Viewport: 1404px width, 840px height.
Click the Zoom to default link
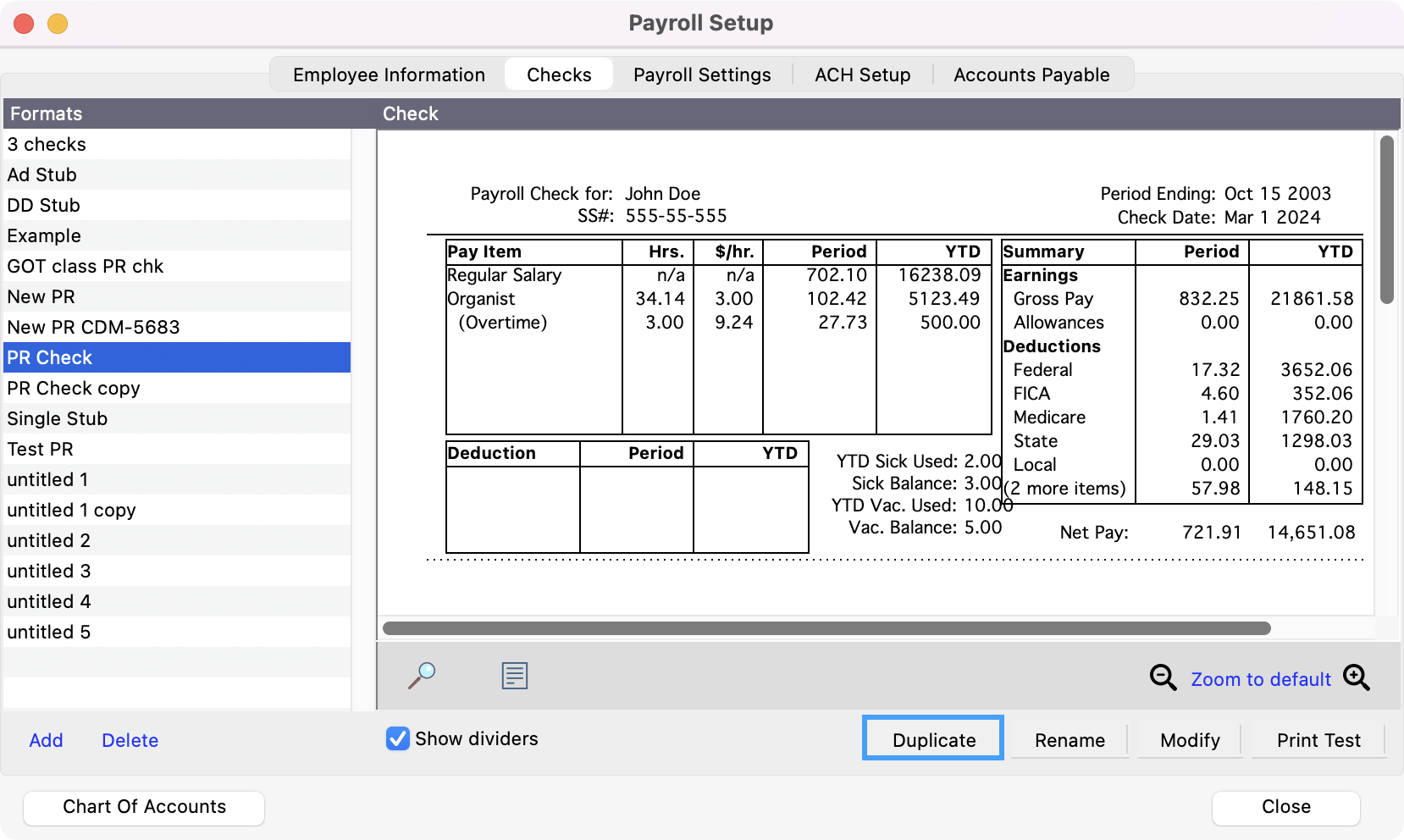pos(1261,678)
